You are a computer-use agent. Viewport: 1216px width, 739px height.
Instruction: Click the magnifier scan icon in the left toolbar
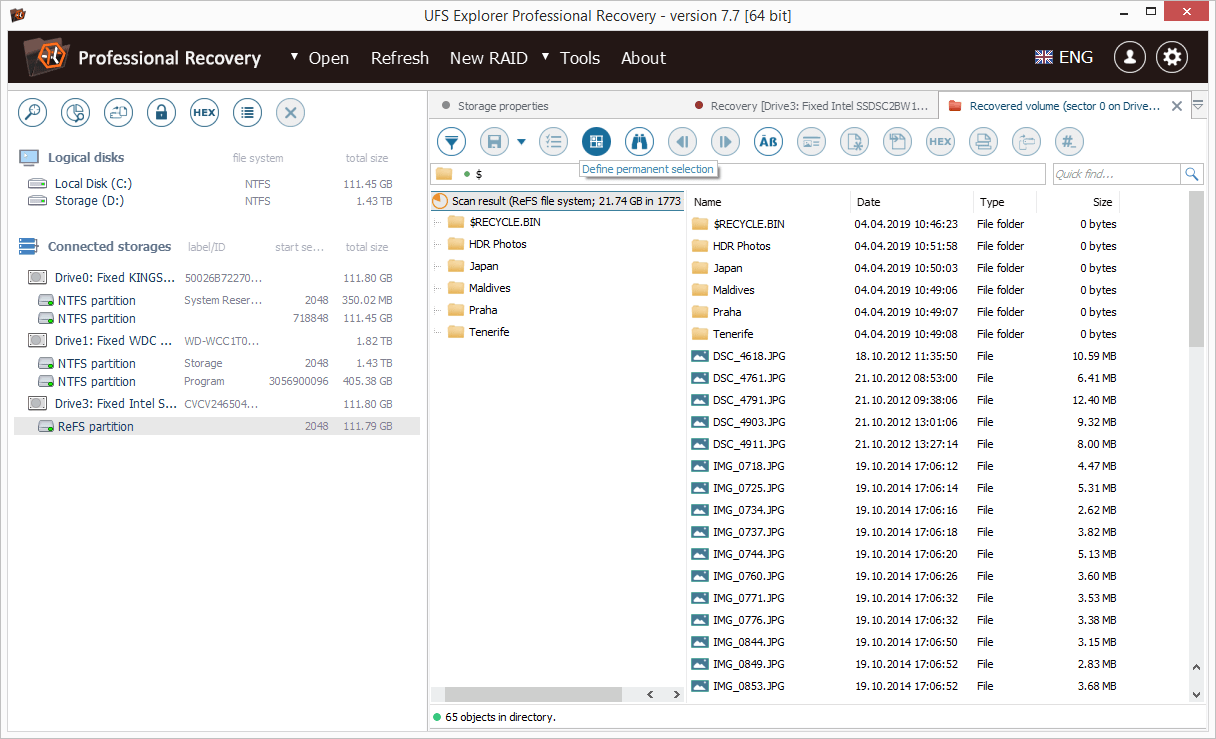33,113
